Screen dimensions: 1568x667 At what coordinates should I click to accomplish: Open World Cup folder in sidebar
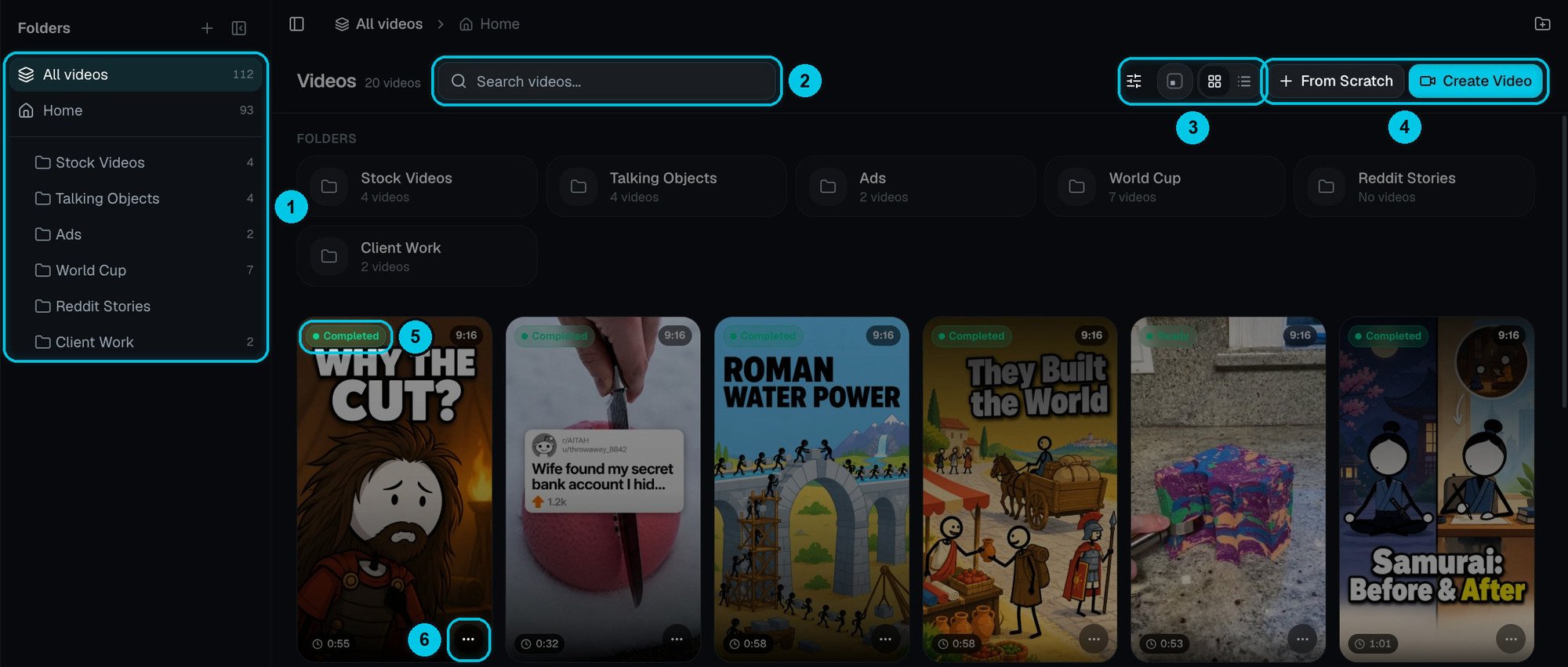[x=143, y=270]
